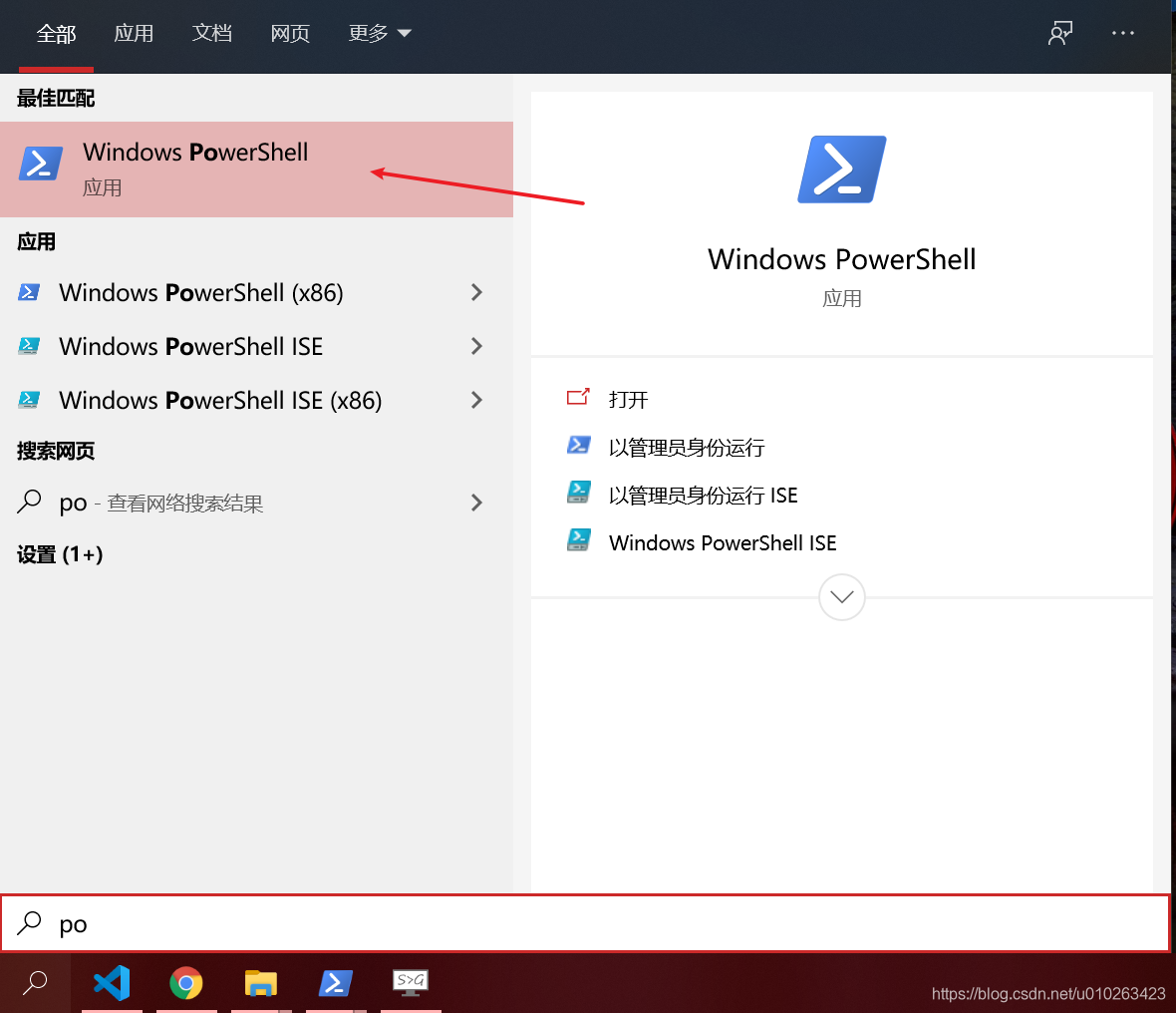Open web search results for po

click(256, 503)
